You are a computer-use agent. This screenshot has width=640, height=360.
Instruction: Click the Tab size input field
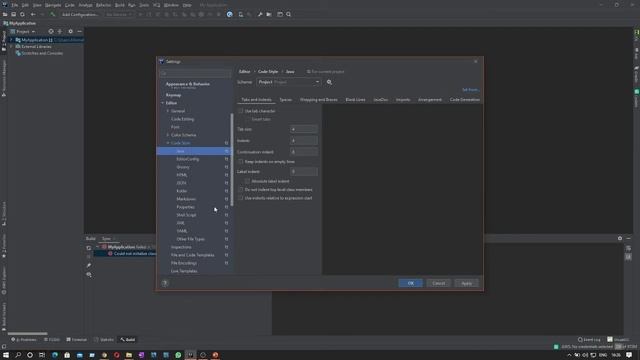tap(304, 129)
